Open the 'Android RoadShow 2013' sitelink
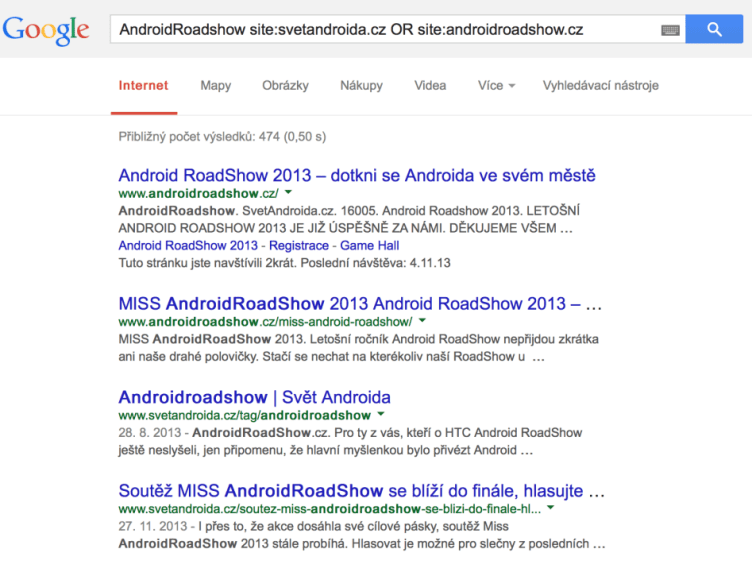Image resolution: width=752 pixels, height=572 pixels. [x=188, y=245]
